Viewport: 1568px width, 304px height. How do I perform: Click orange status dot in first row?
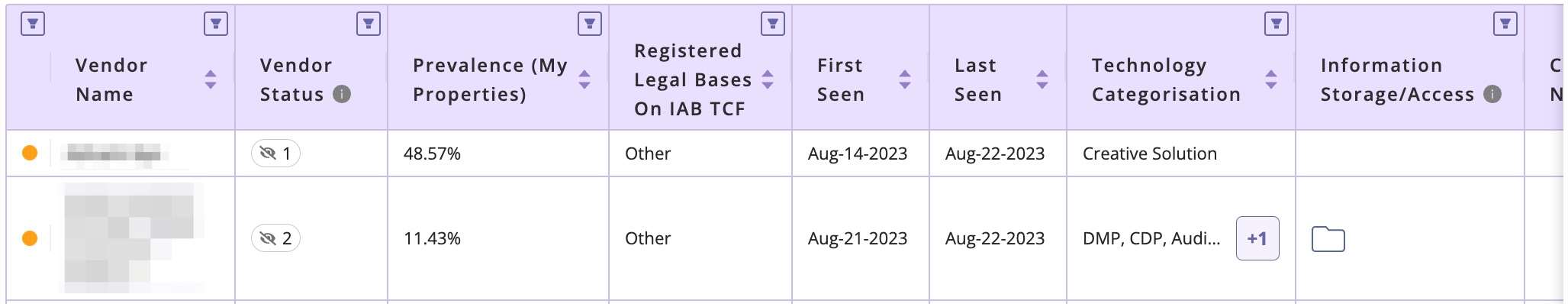30,153
